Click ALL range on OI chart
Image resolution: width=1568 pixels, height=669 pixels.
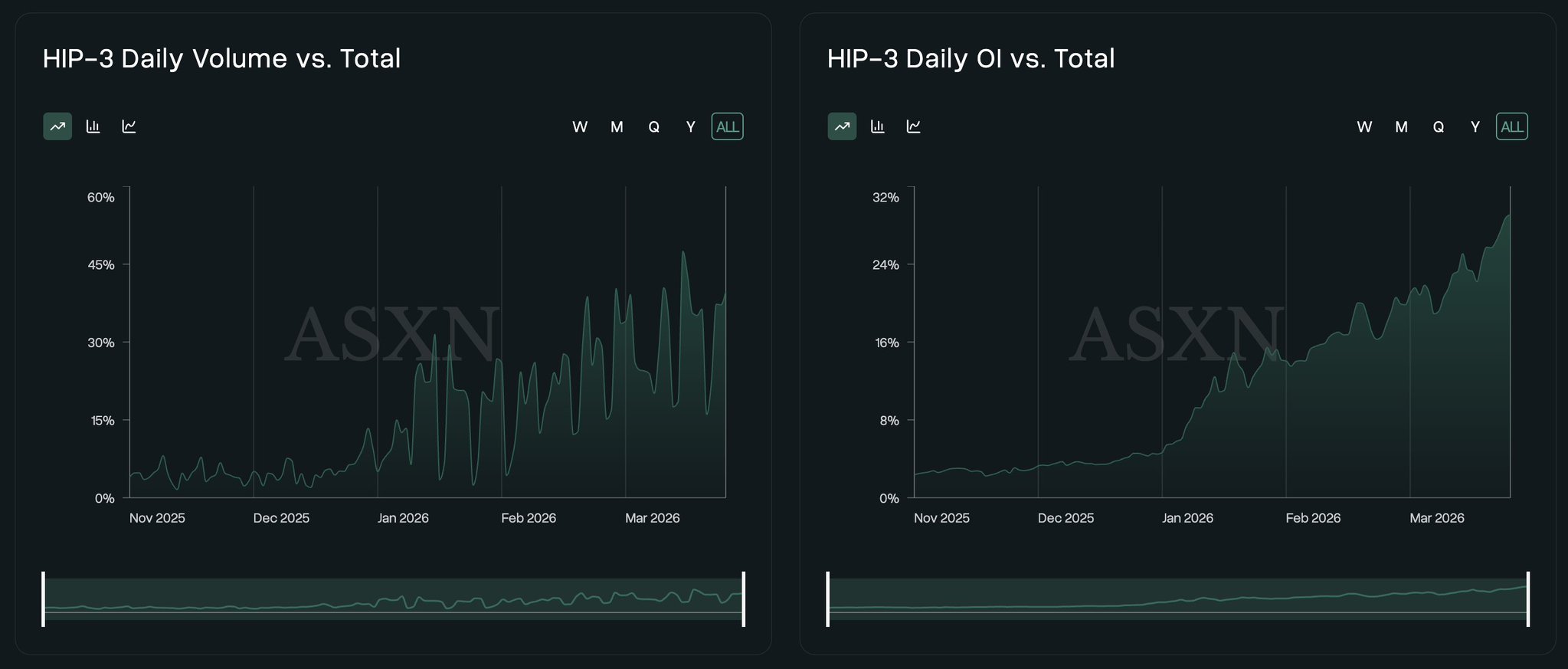1511,127
